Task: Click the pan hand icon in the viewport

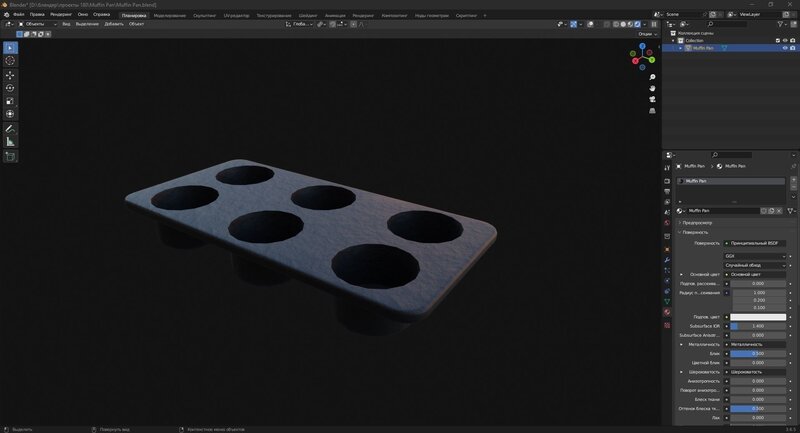Action: click(651, 86)
